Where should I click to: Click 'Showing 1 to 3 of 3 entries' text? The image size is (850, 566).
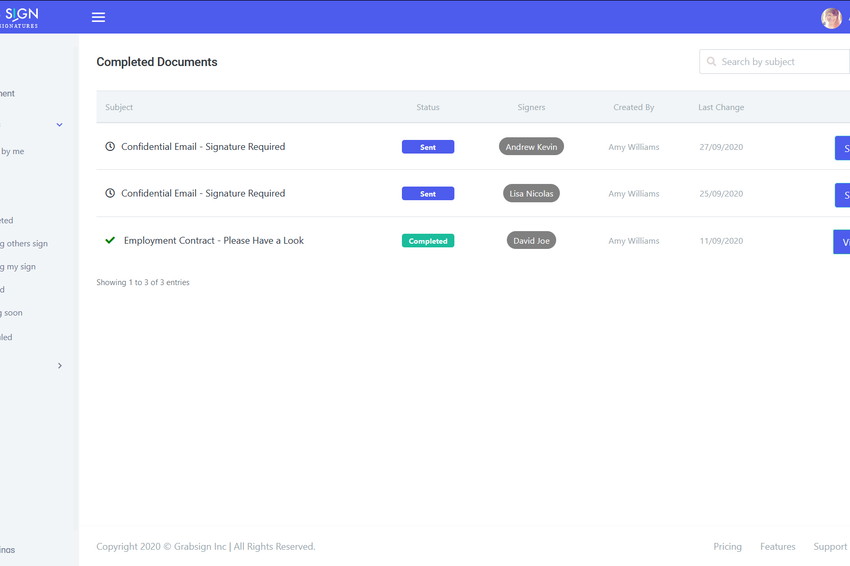[143, 282]
